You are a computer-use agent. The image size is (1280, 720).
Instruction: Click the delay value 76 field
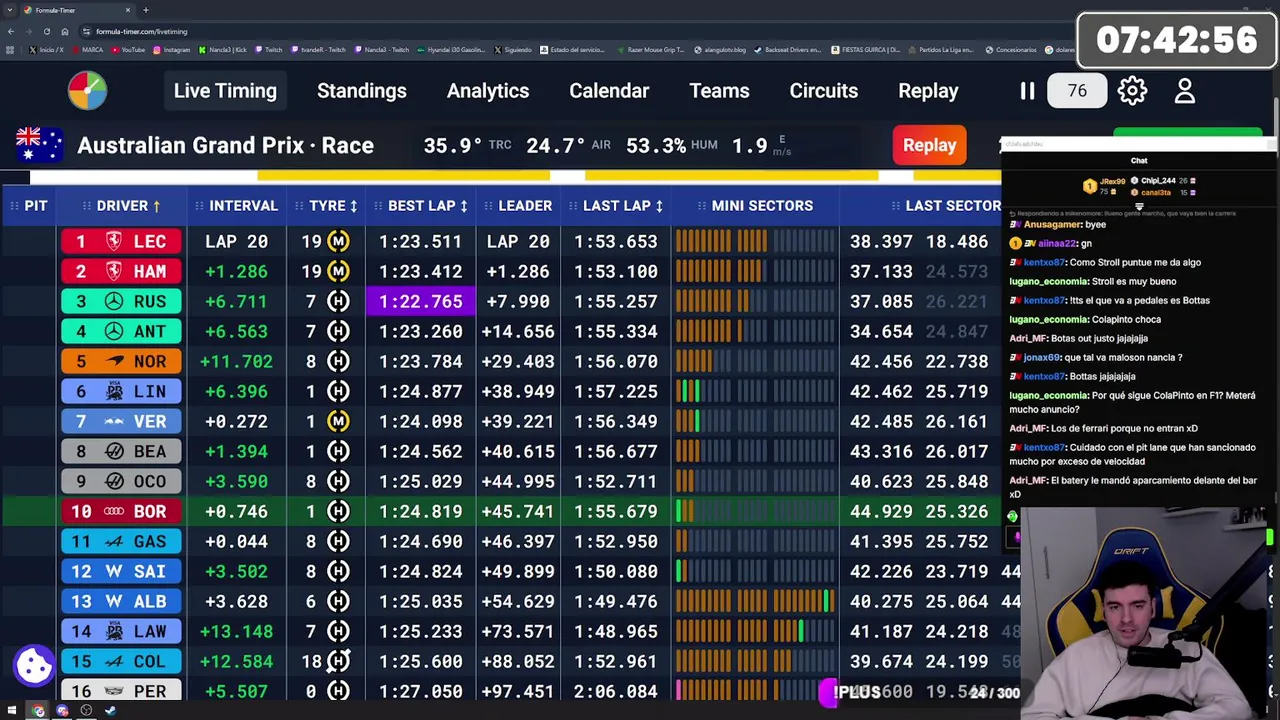[x=1077, y=91]
